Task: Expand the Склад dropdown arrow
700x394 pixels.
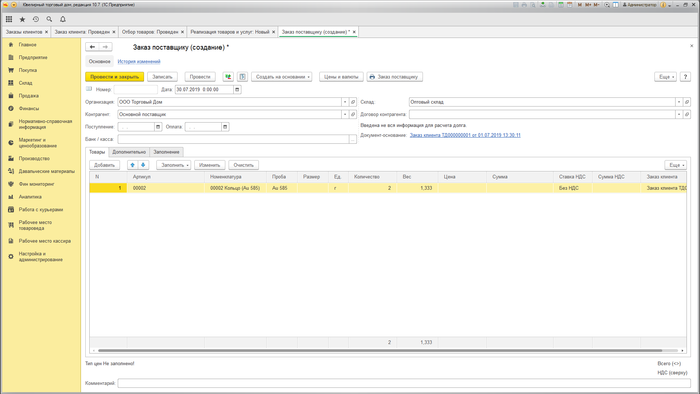Action: pyautogui.click(x=679, y=102)
